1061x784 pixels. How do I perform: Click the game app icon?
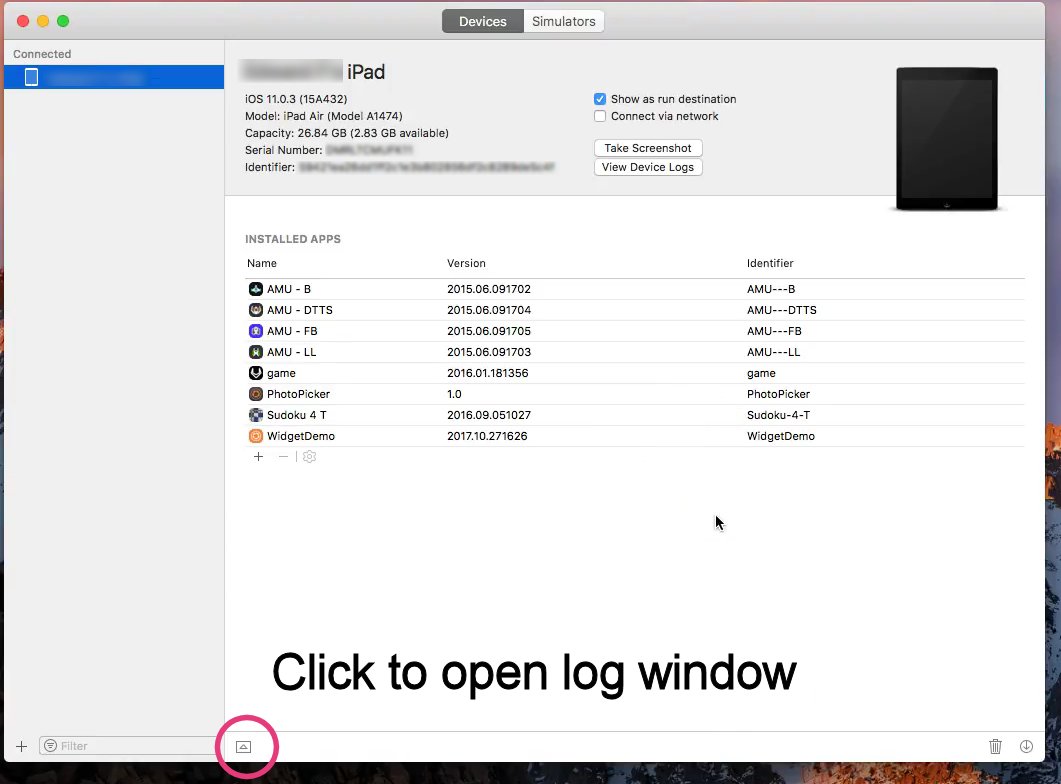point(256,373)
